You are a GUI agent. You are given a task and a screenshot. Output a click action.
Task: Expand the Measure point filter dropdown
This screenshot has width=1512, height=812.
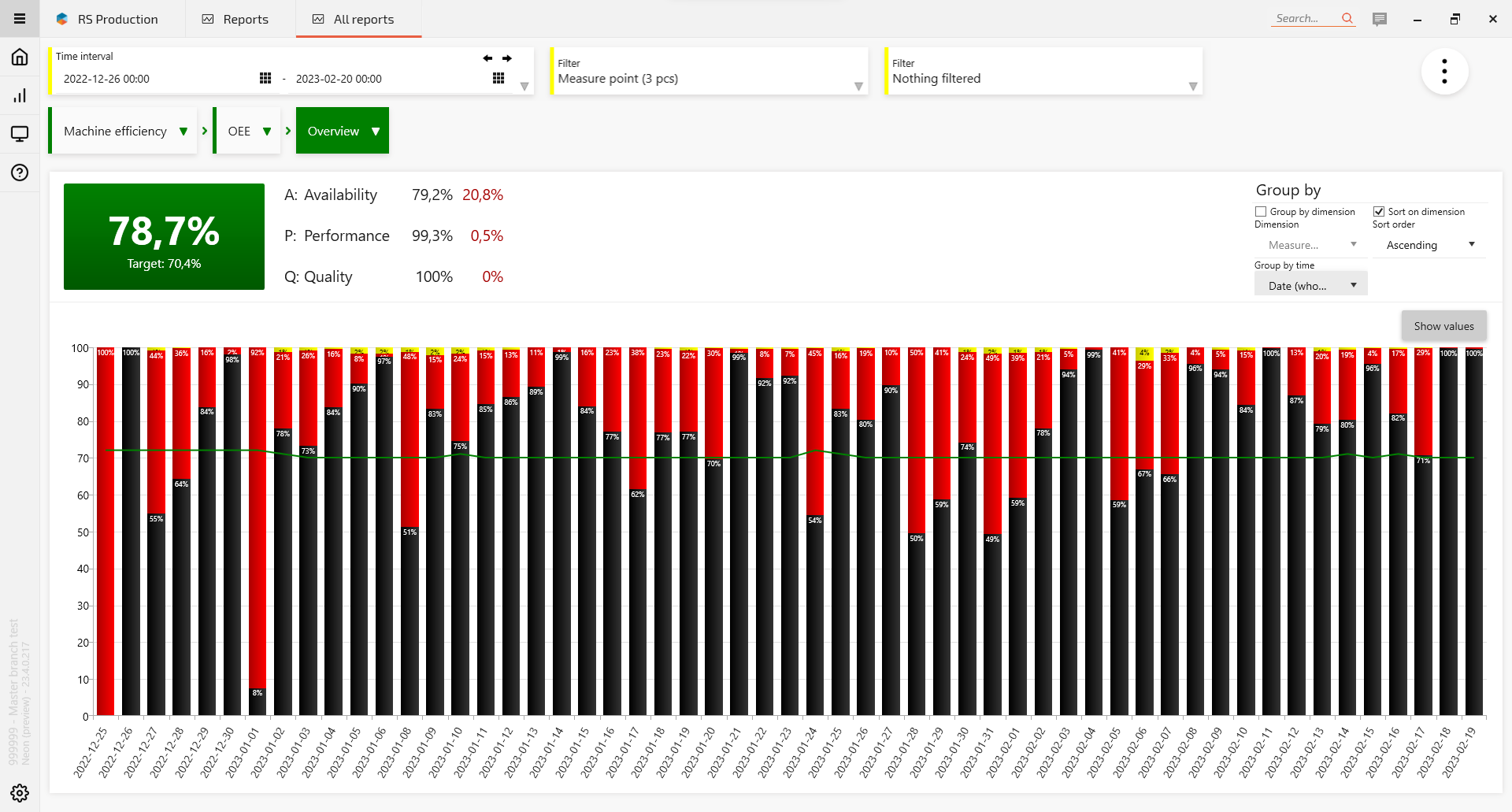(x=858, y=87)
